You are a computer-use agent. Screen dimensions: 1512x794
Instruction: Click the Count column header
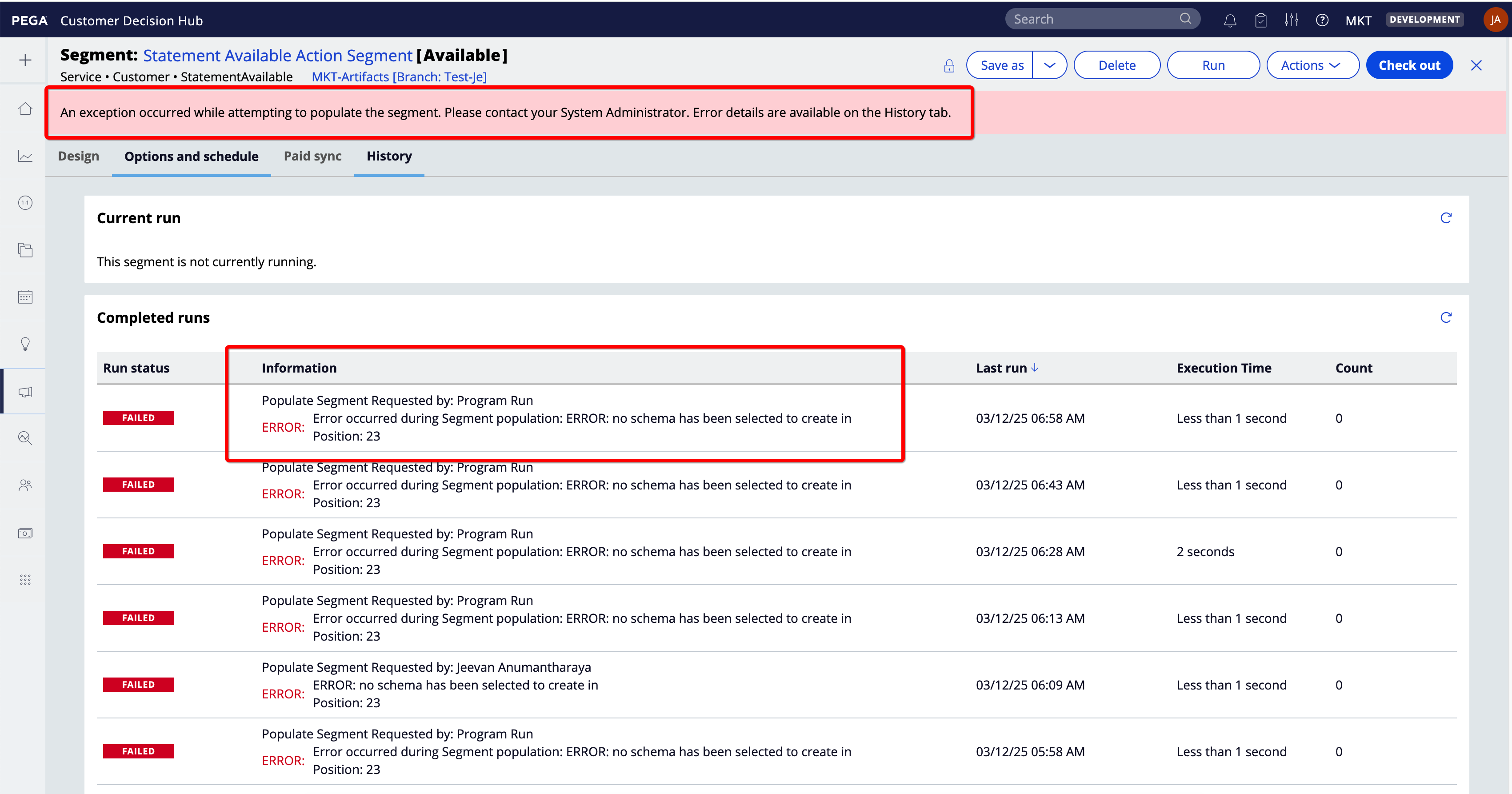[x=1353, y=368]
